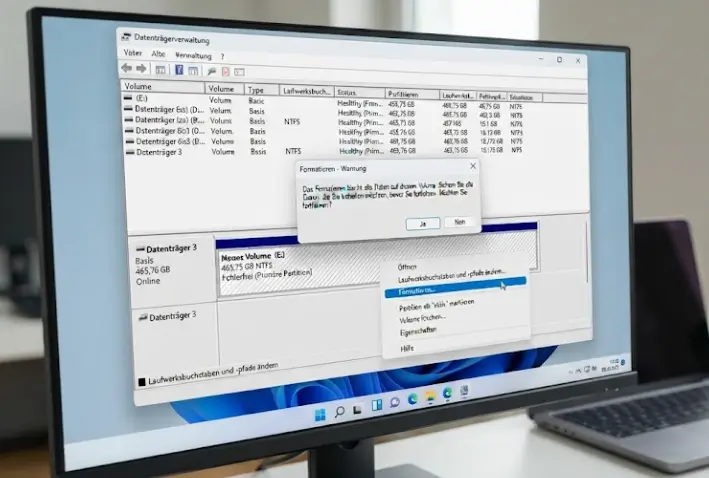Screen dimensions: 709x478
Task: Open the File Explorer icon on the taskbar
Action: [430, 397]
